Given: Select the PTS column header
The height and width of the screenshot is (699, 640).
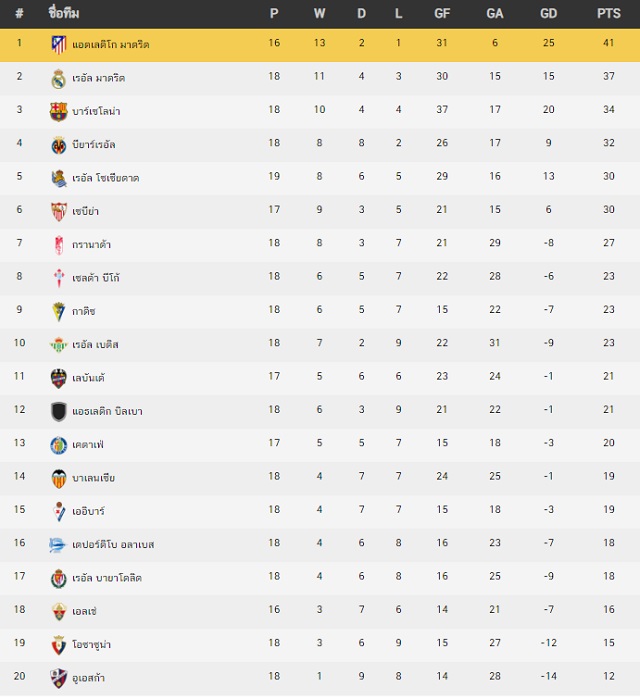Looking at the screenshot, I should [x=608, y=13].
